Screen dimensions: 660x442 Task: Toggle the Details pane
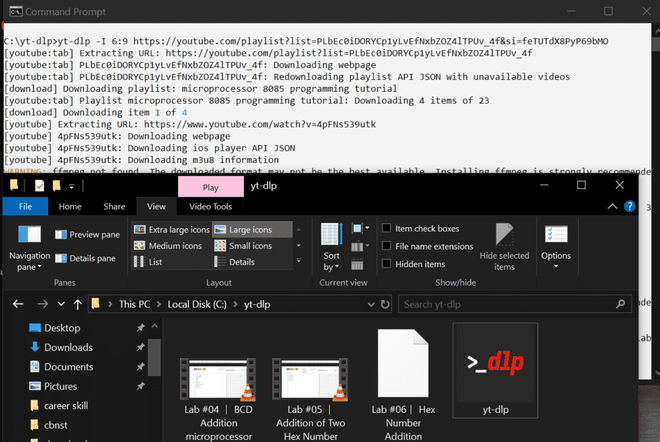click(x=85, y=258)
